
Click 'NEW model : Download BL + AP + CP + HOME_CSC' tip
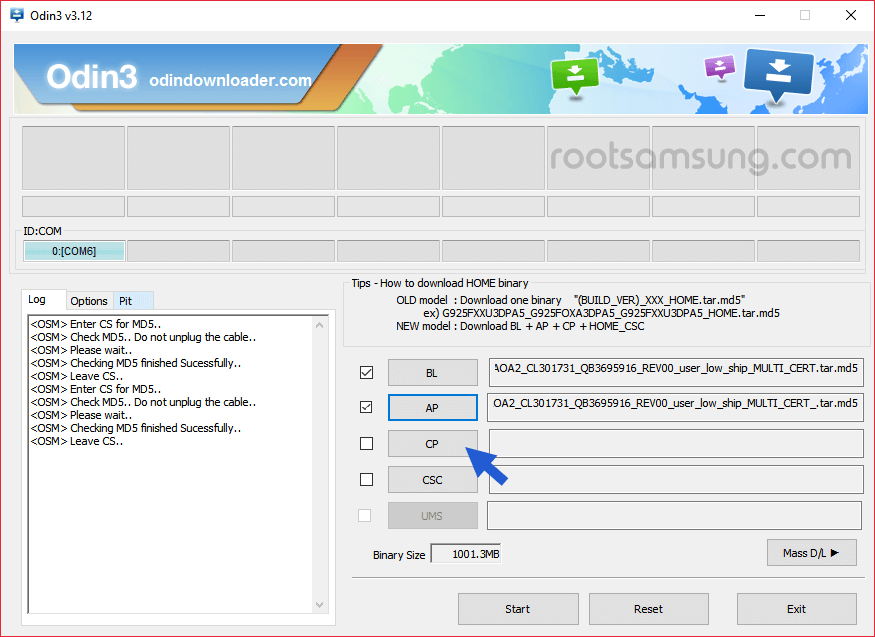click(520, 326)
